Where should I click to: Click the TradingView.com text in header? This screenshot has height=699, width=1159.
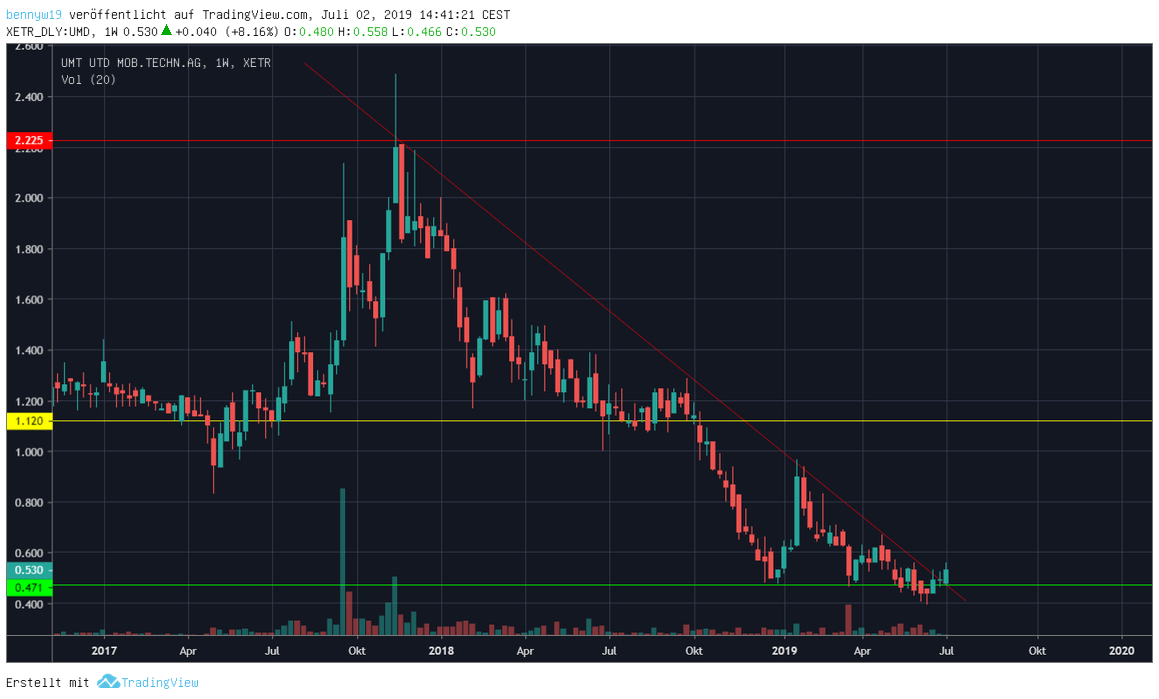point(256,15)
